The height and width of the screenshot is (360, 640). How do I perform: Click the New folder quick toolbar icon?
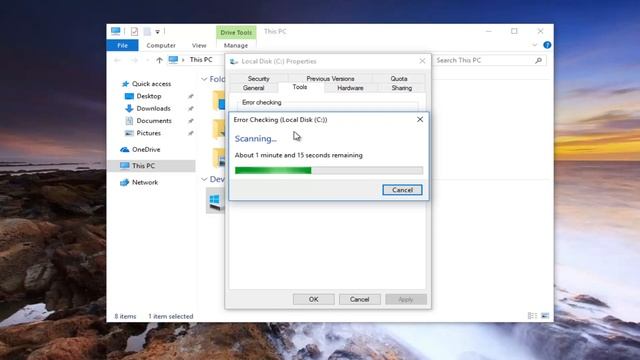click(147, 31)
